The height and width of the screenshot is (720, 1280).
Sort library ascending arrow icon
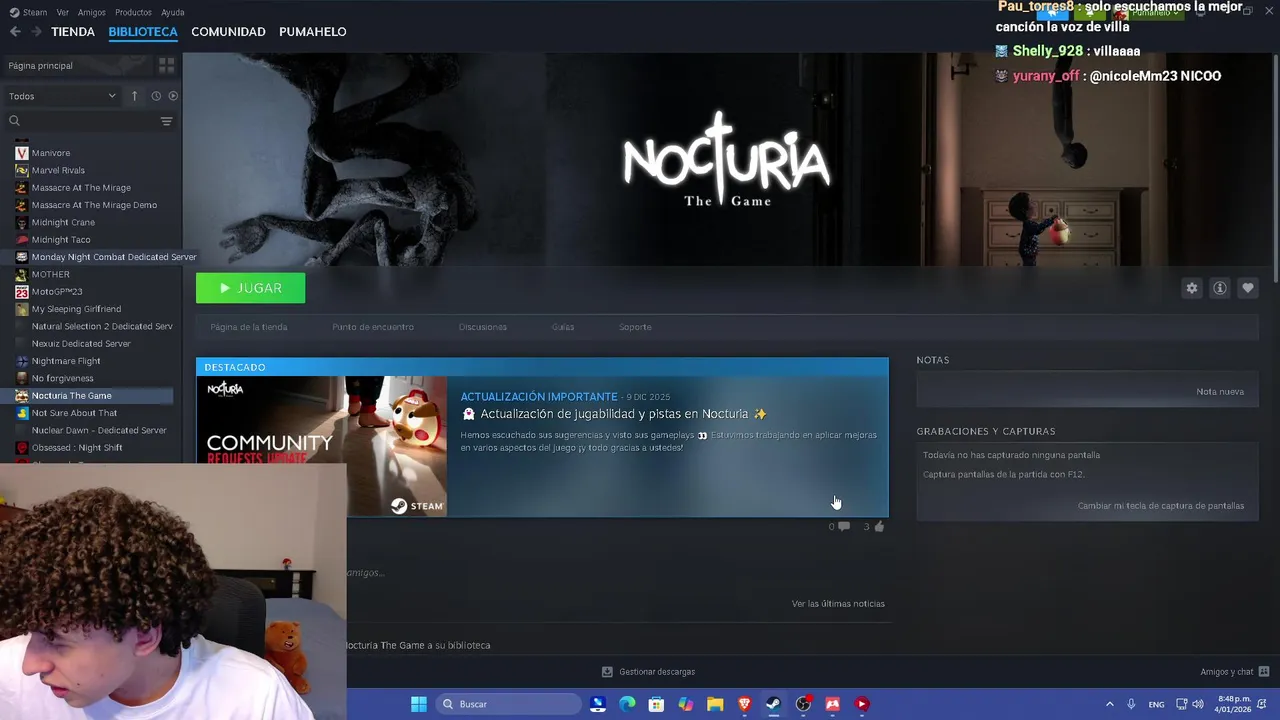134,96
